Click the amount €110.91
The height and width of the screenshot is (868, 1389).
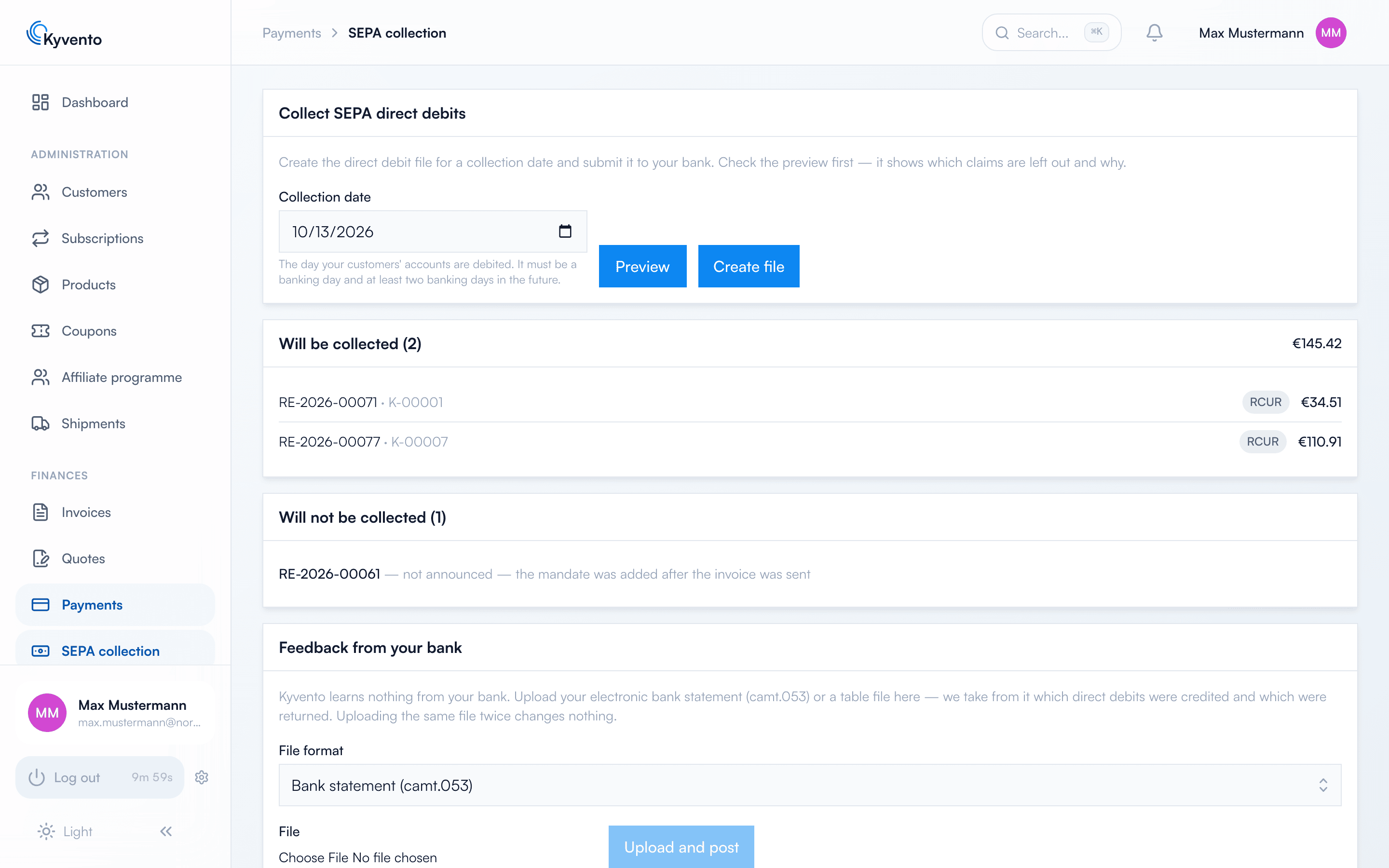click(x=1320, y=441)
